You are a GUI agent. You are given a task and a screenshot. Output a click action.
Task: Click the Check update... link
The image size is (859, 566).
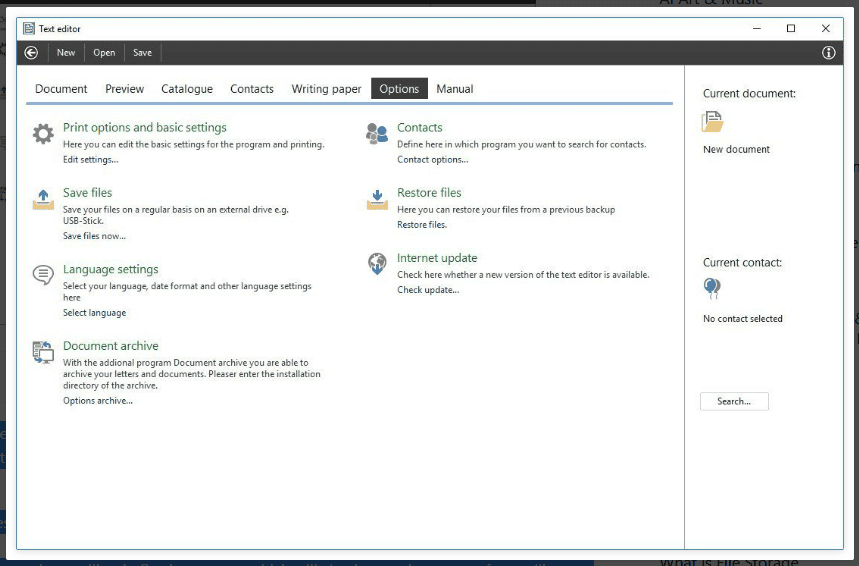[x=428, y=290]
